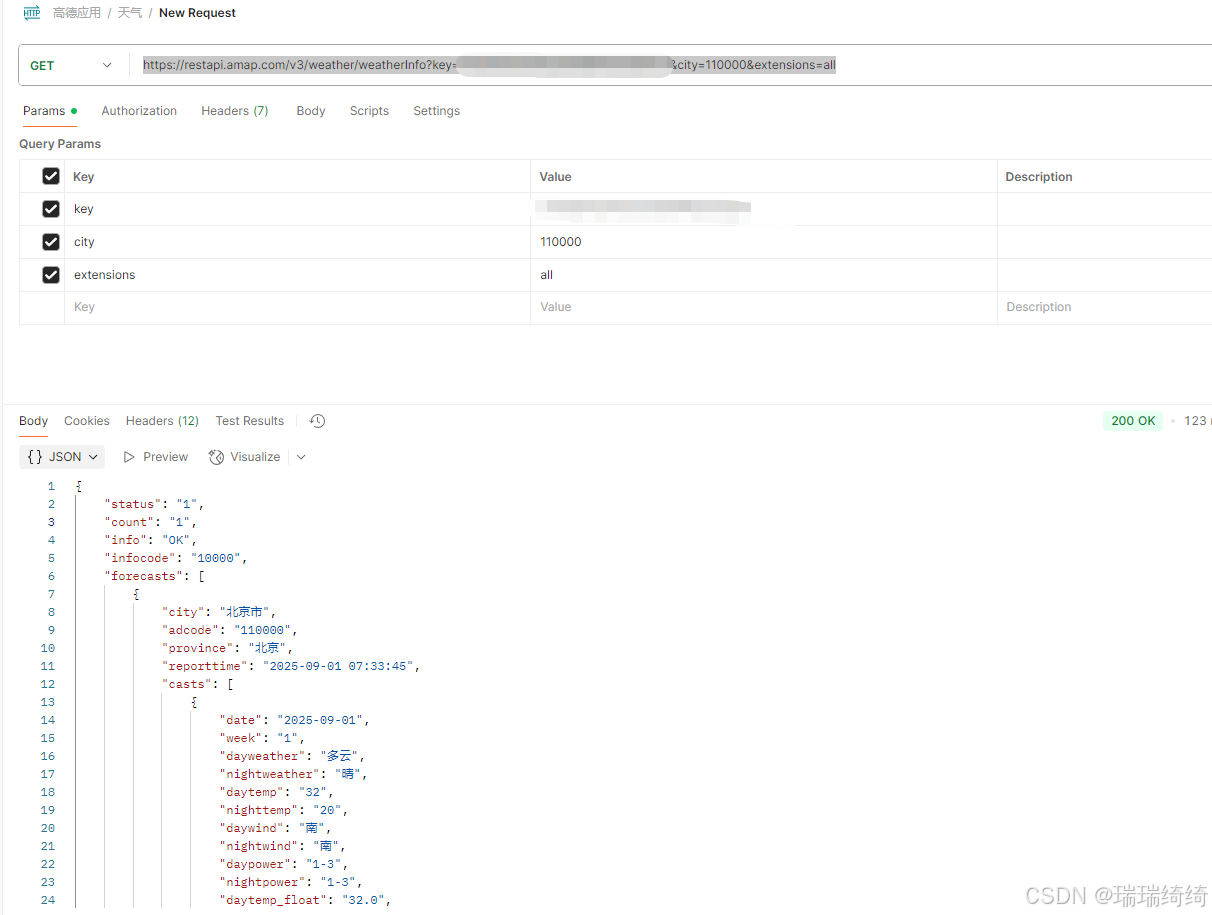Viewport: 1212px width, 915px height.
Task: Open the response history clock icon
Action: click(x=317, y=421)
